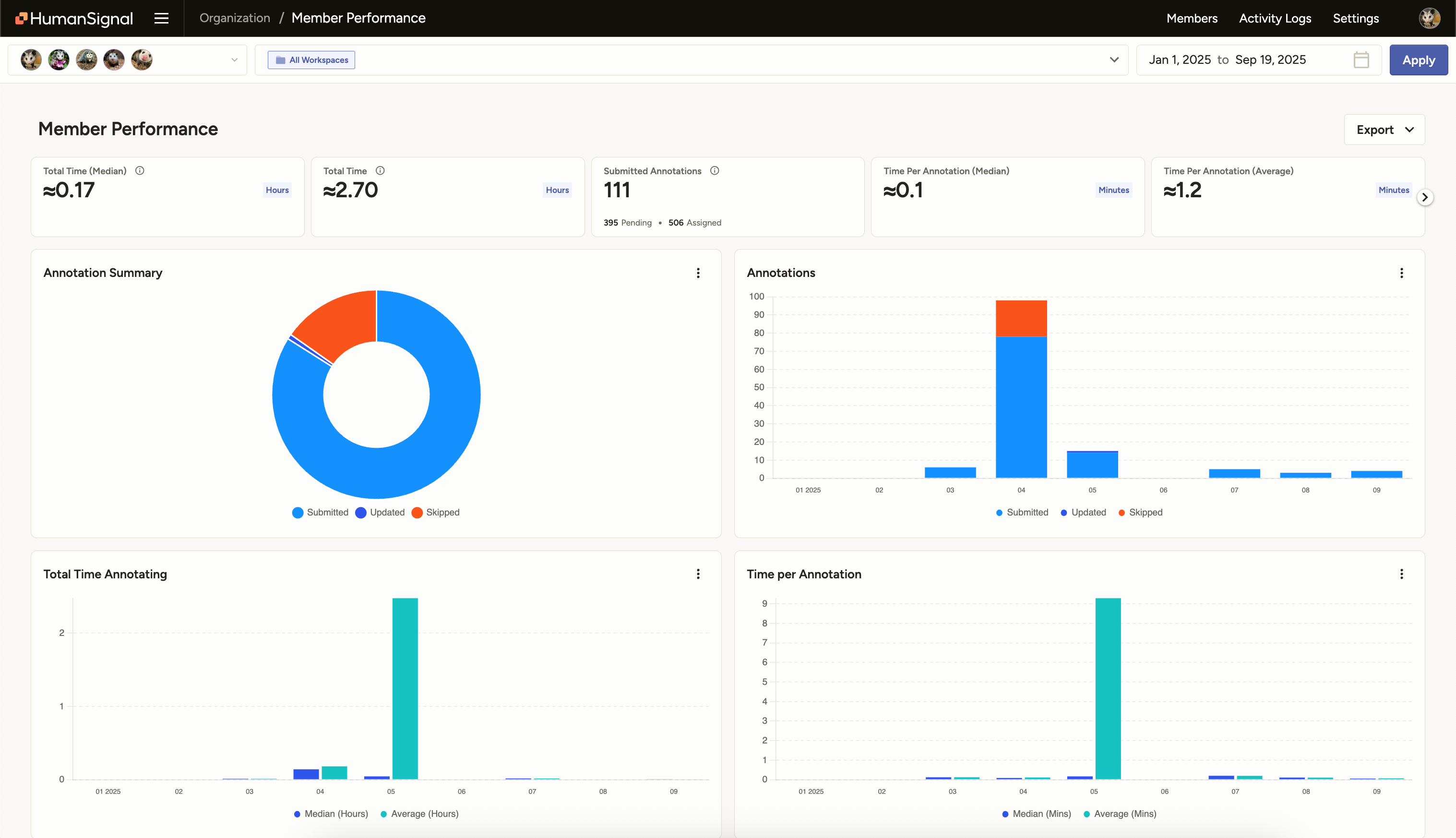Click the Organization breadcrumb link
The height and width of the screenshot is (838, 1456).
234,18
